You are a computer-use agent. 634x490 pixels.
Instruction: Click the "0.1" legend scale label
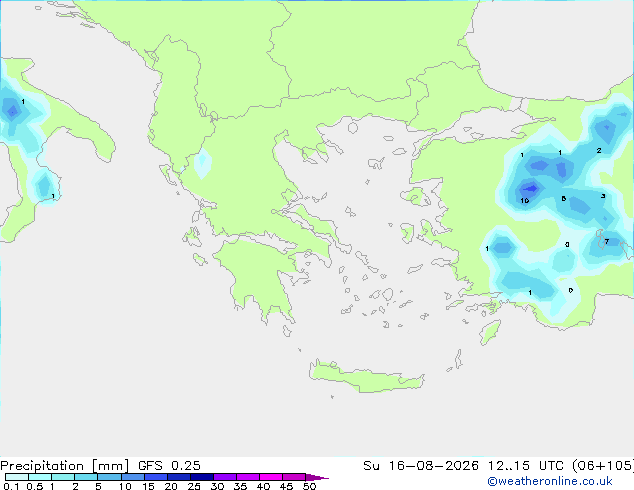tap(11, 486)
